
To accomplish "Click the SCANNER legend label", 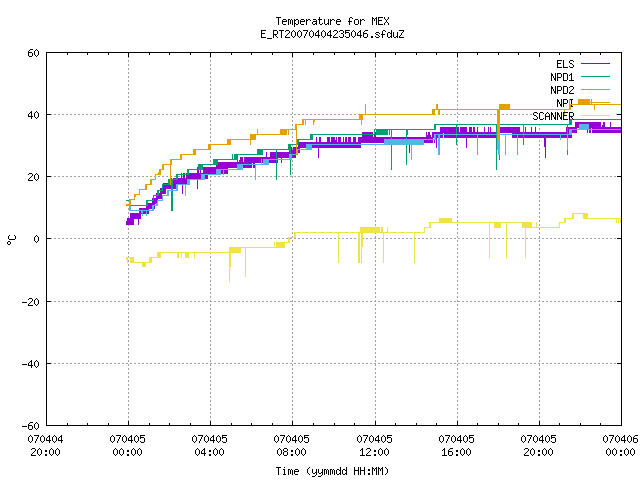I will tap(553, 116).
